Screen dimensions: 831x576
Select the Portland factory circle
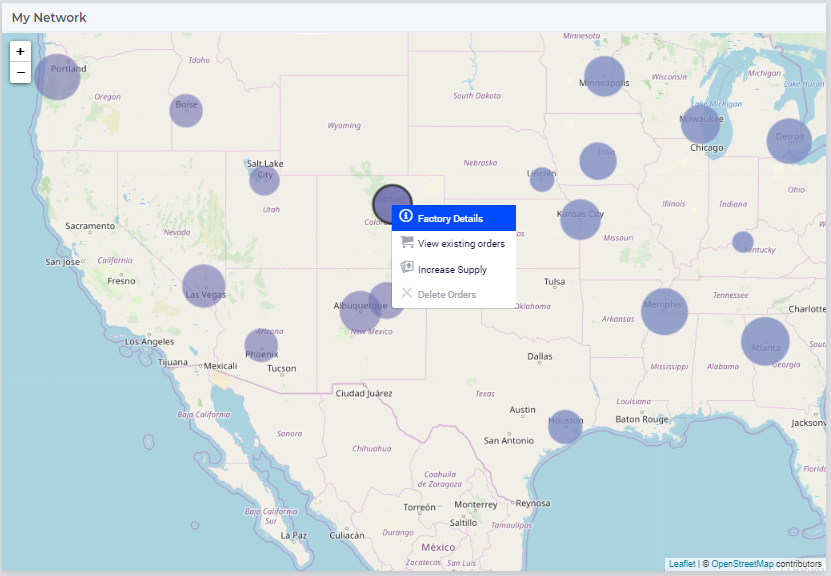point(57,77)
